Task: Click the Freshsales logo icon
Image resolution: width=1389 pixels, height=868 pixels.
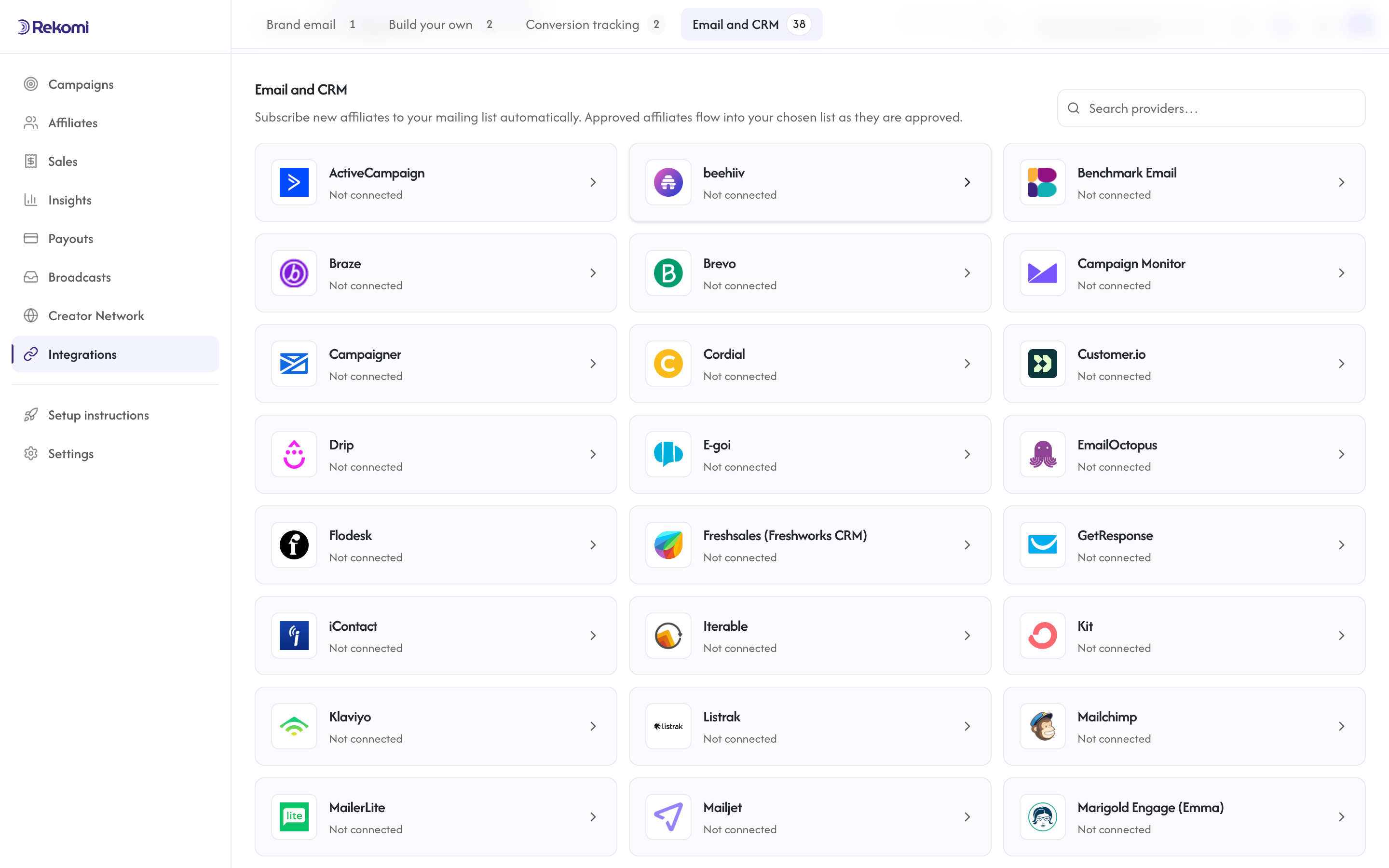Action: 668,545
